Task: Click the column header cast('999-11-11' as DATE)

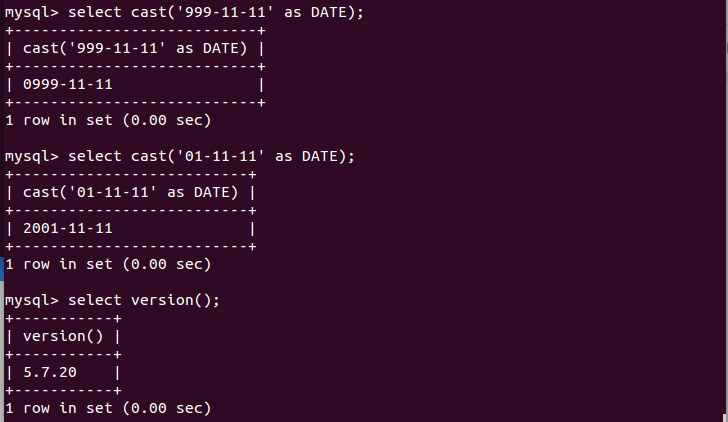Action: click(x=135, y=48)
